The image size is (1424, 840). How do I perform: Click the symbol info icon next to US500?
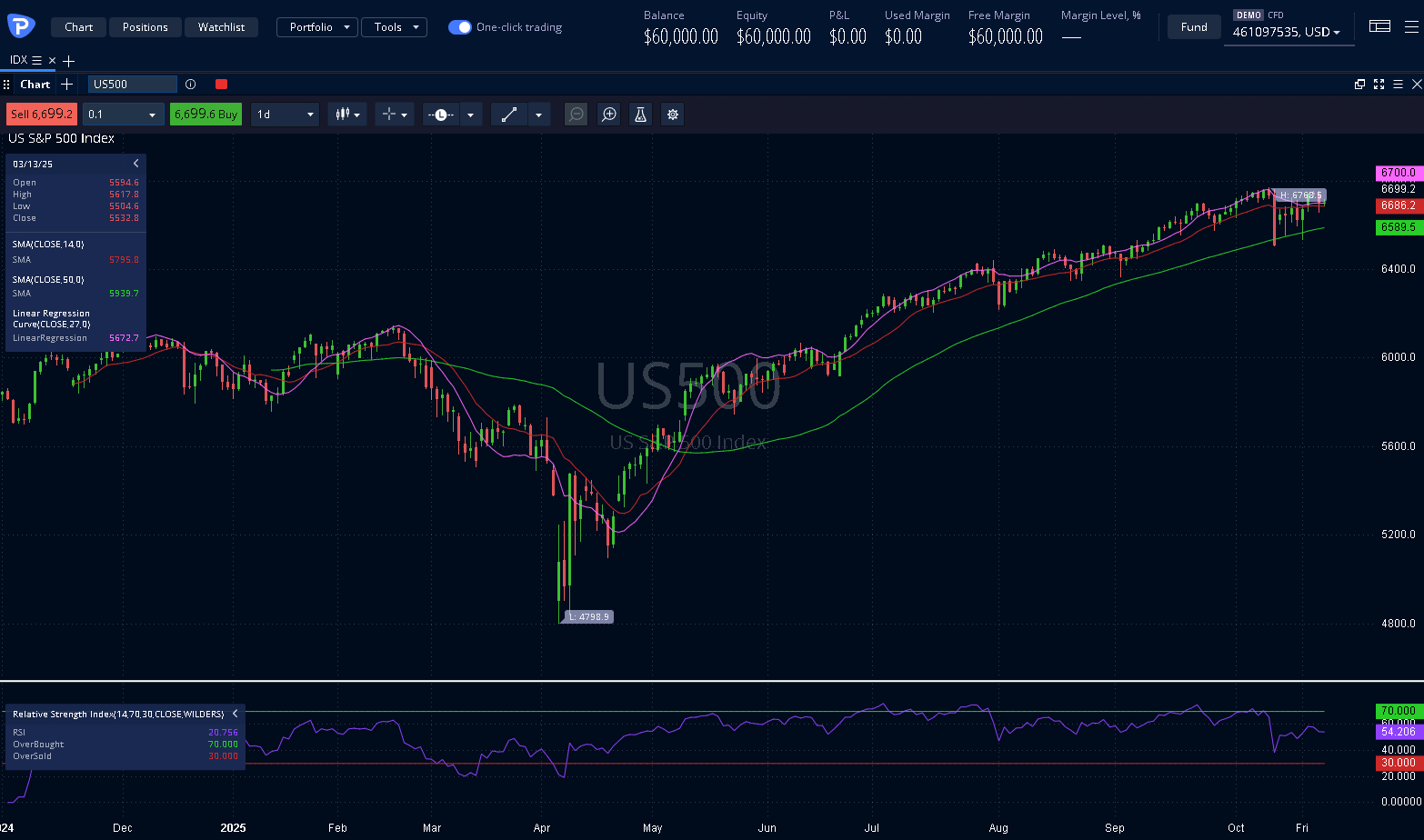pyautogui.click(x=190, y=85)
